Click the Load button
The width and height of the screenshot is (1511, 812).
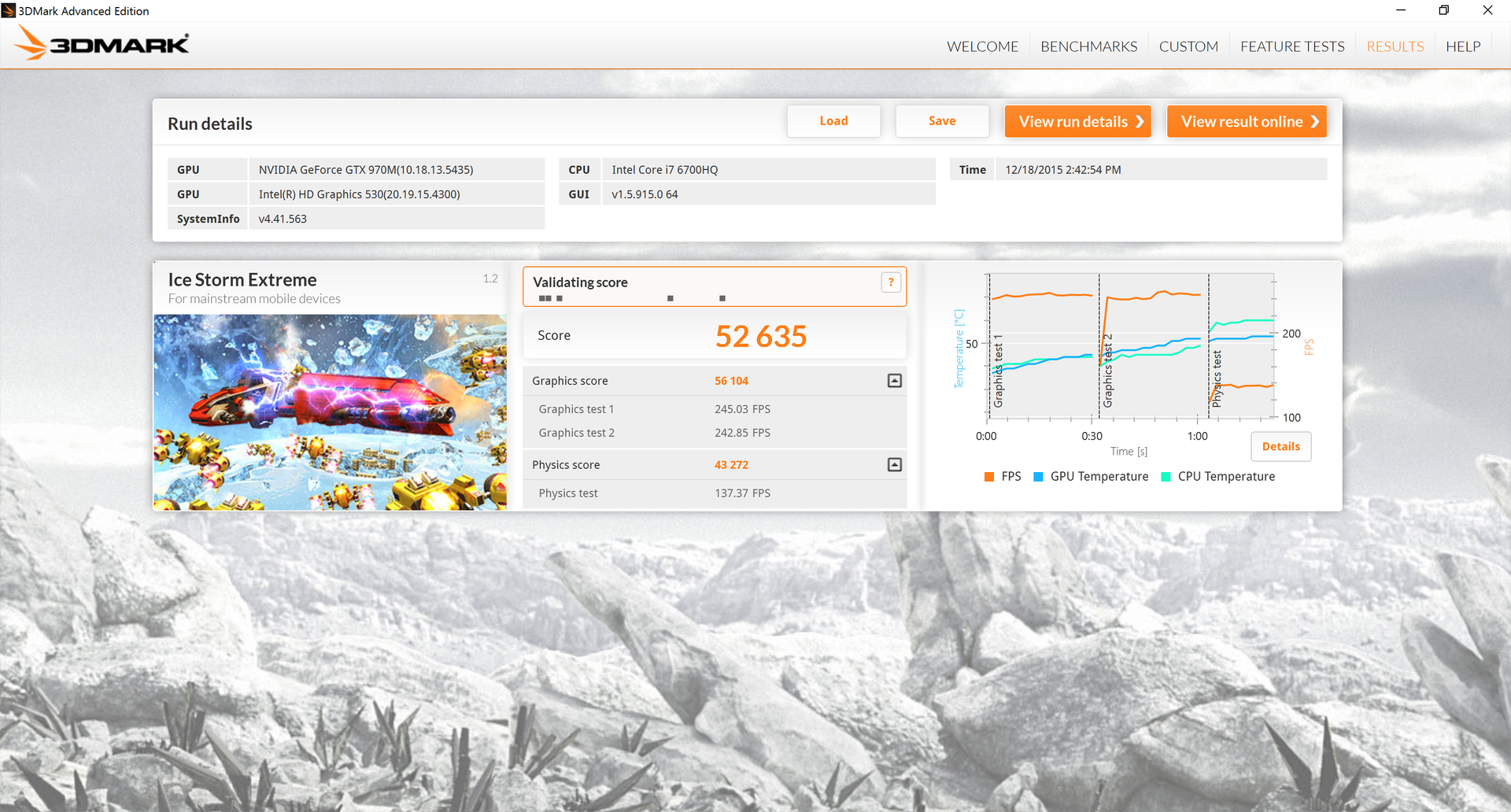pyautogui.click(x=833, y=121)
